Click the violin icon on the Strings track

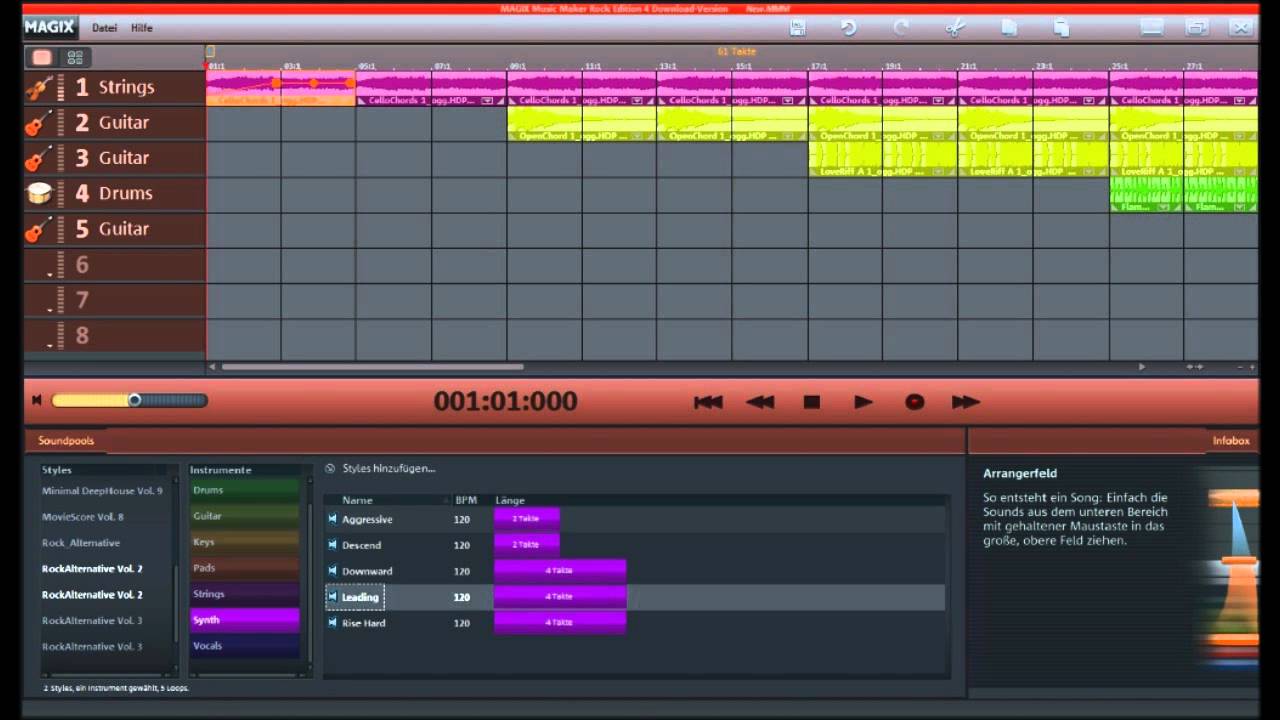(39, 88)
